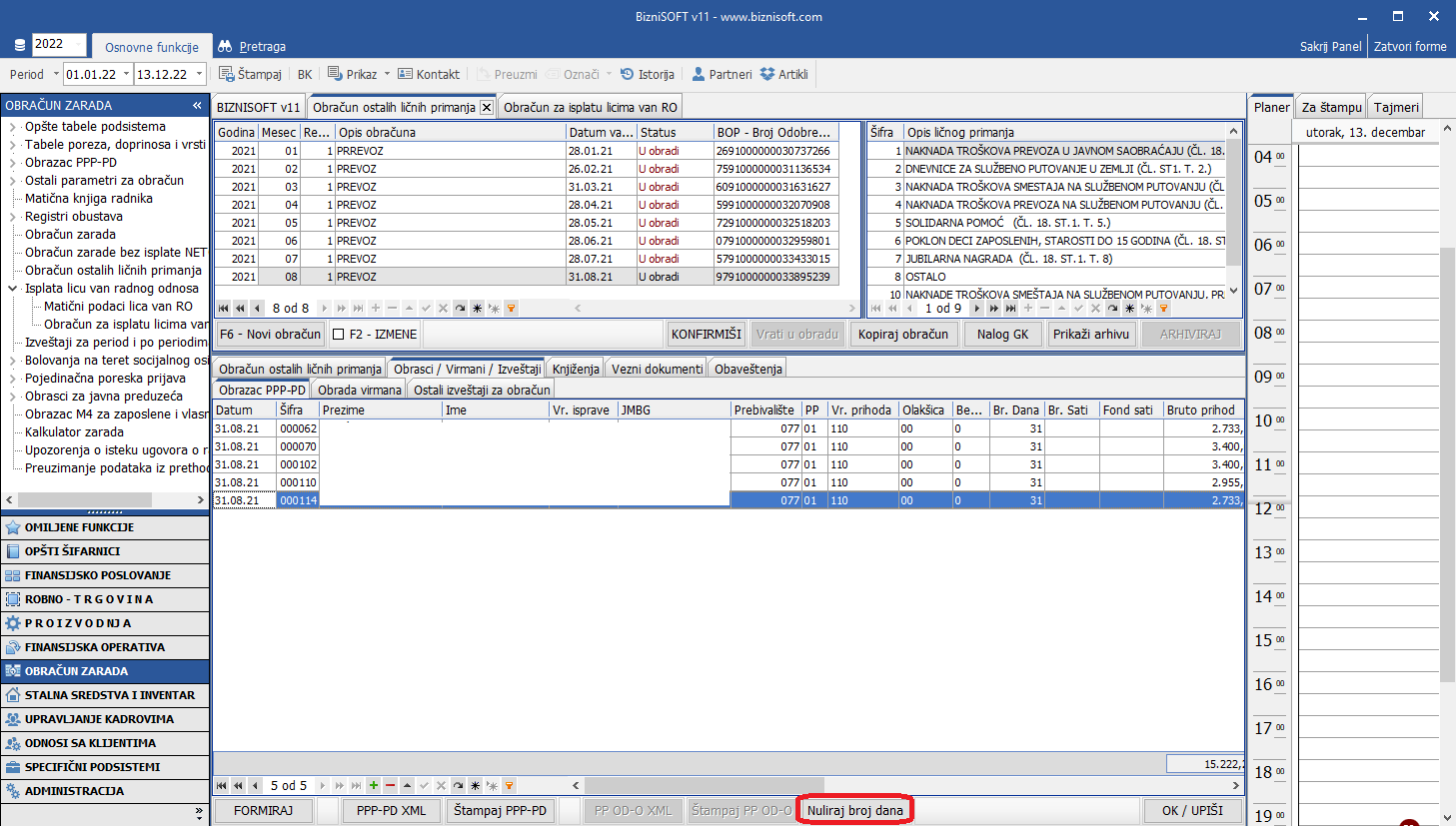1456x826 pixels.
Task: Collapse Isplata licu van radnog odnosa node
Action: (13, 289)
